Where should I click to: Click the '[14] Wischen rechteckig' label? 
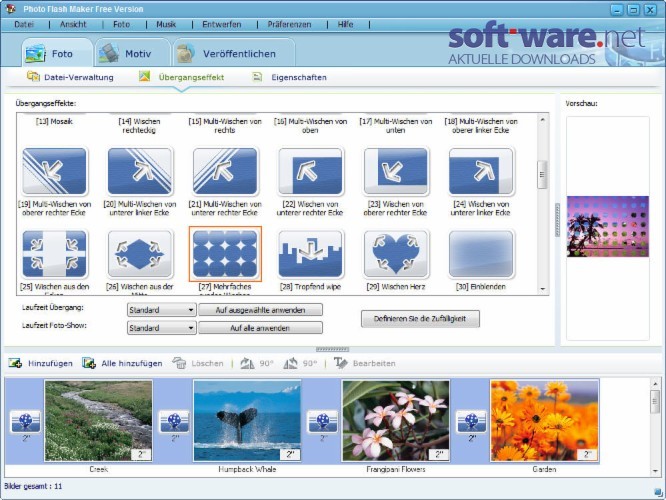pos(139,126)
